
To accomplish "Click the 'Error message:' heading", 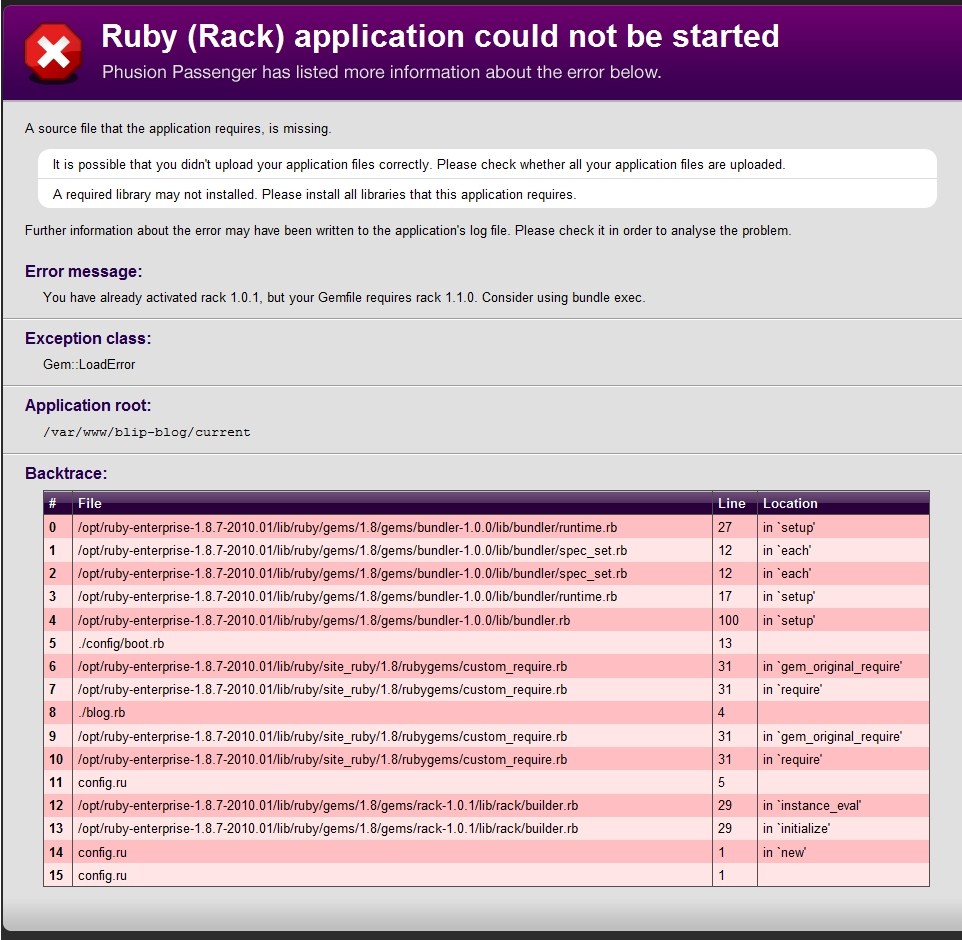I will 83,271.
